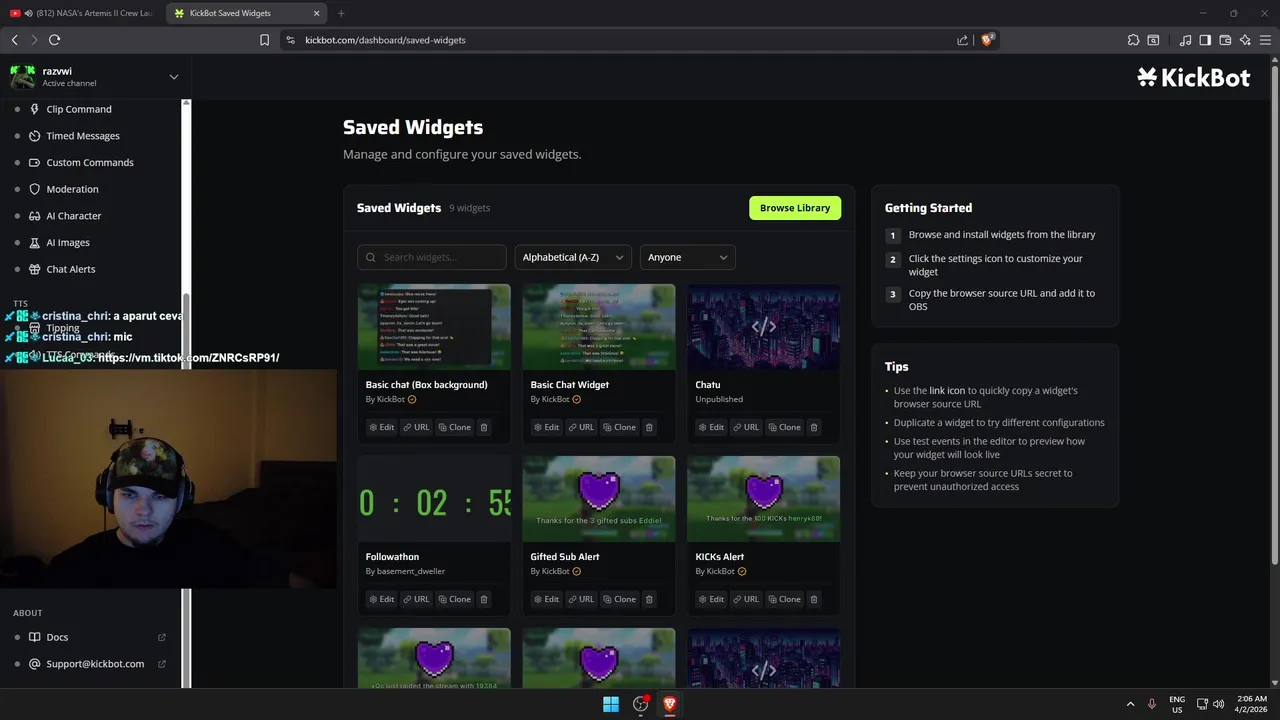The width and height of the screenshot is (1280, 720).
Task: Open the Brave playlist music note icon
Action: pos(1185,40)
